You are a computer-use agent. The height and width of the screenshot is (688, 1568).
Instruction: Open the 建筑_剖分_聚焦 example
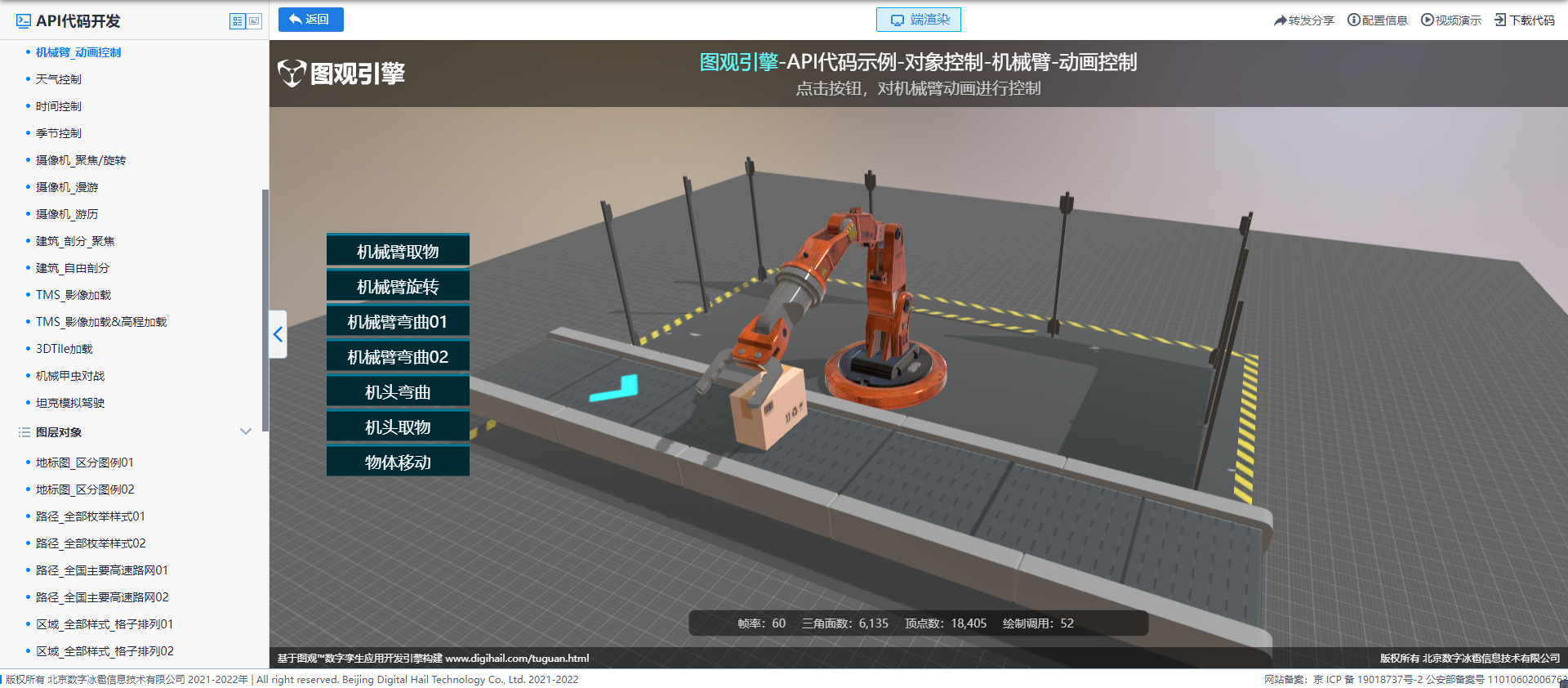pos(75,241)
